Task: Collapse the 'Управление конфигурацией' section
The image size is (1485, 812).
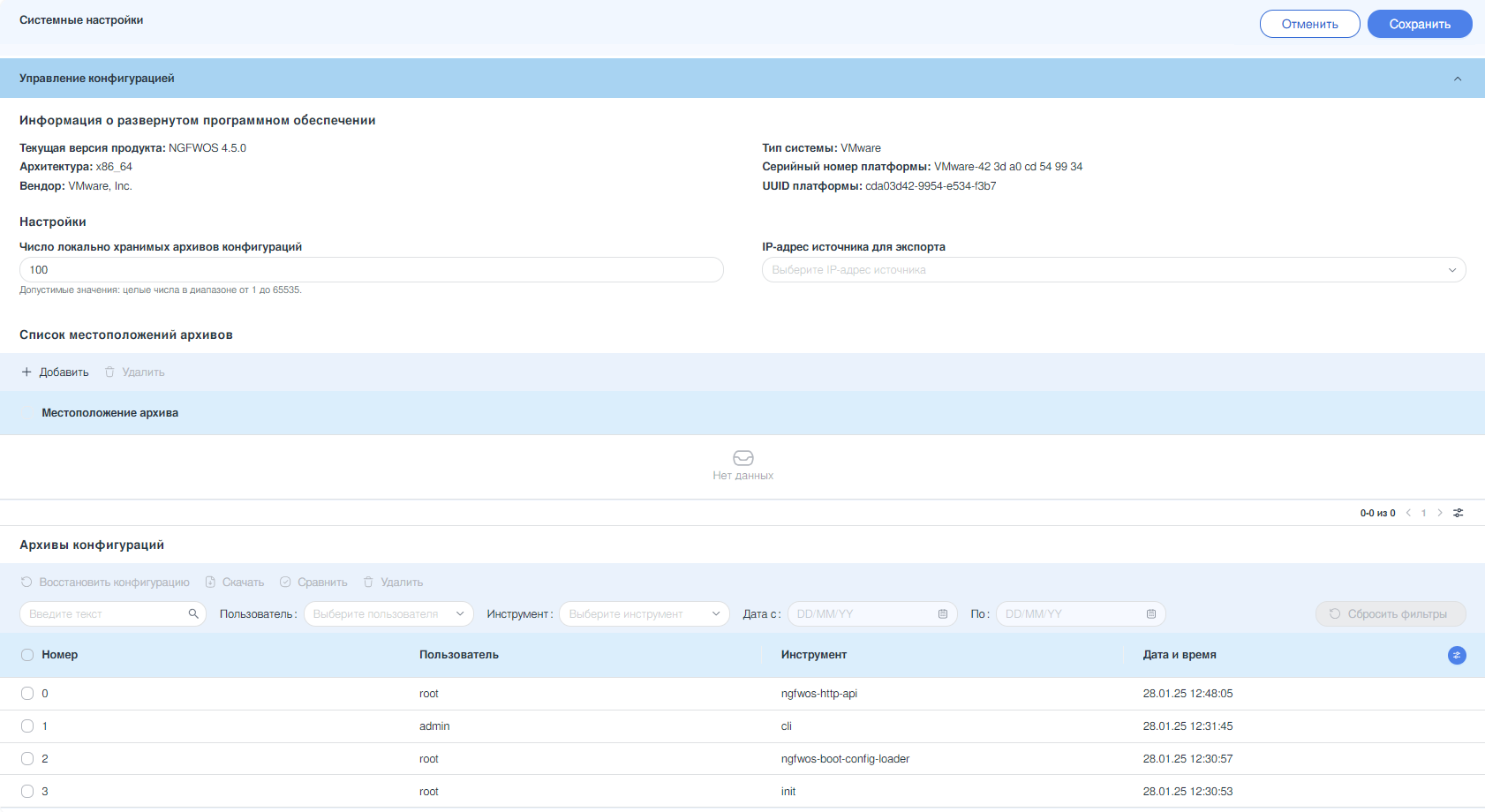Action: (x=1458, y=79)
